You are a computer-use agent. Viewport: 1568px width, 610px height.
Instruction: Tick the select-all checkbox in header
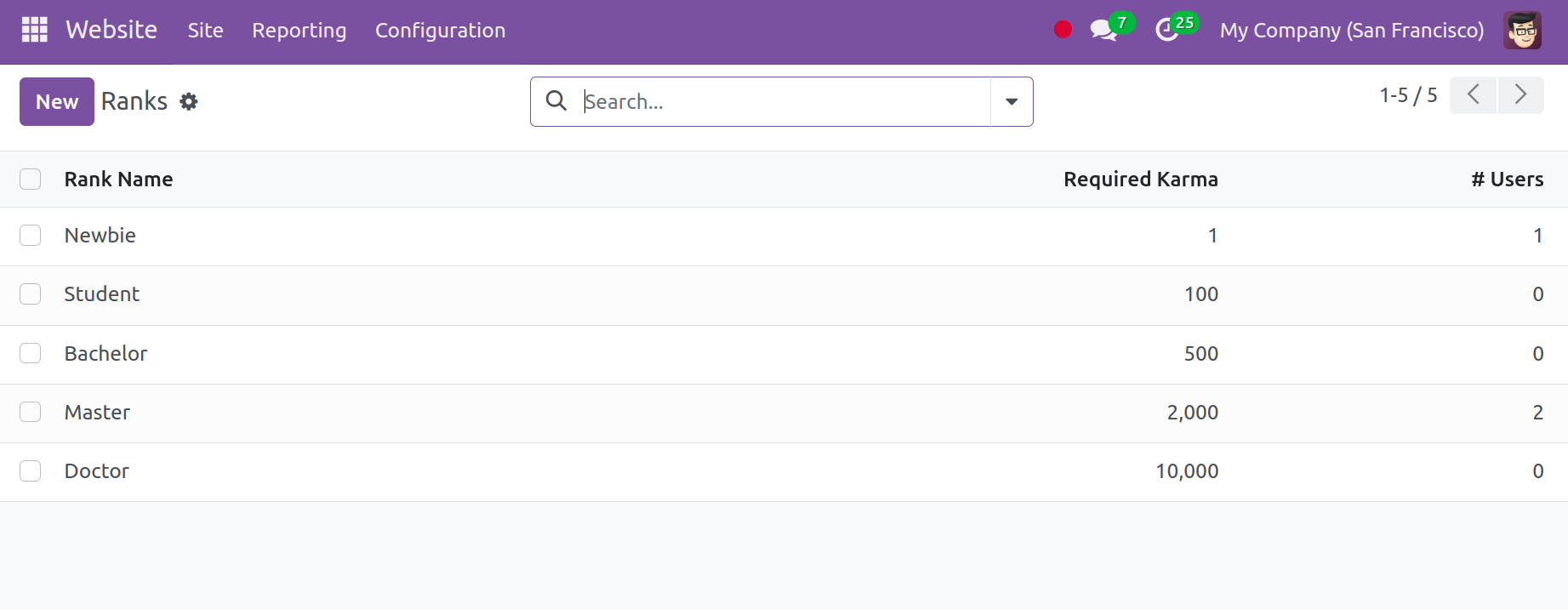[x=31, y=180]
